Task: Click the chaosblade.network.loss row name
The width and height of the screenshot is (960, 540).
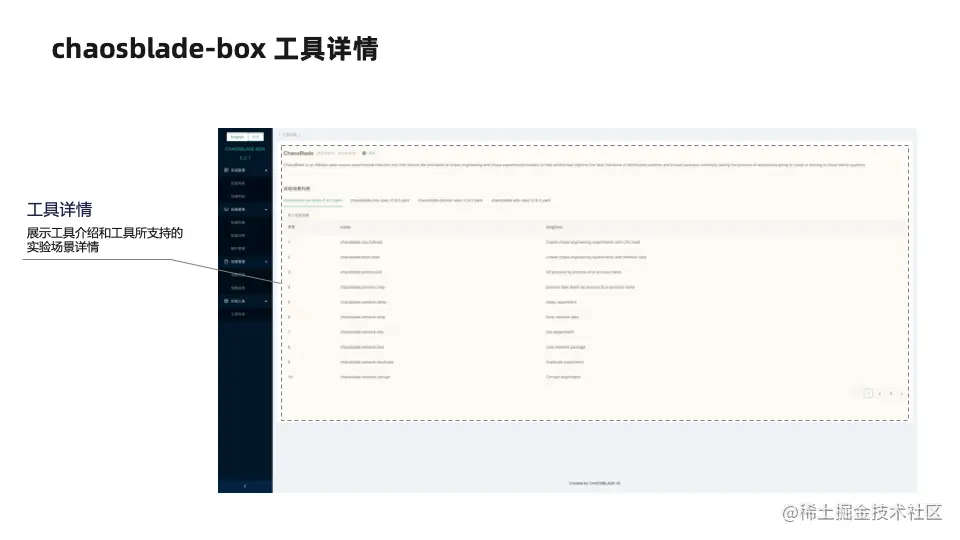Action: 362,347
